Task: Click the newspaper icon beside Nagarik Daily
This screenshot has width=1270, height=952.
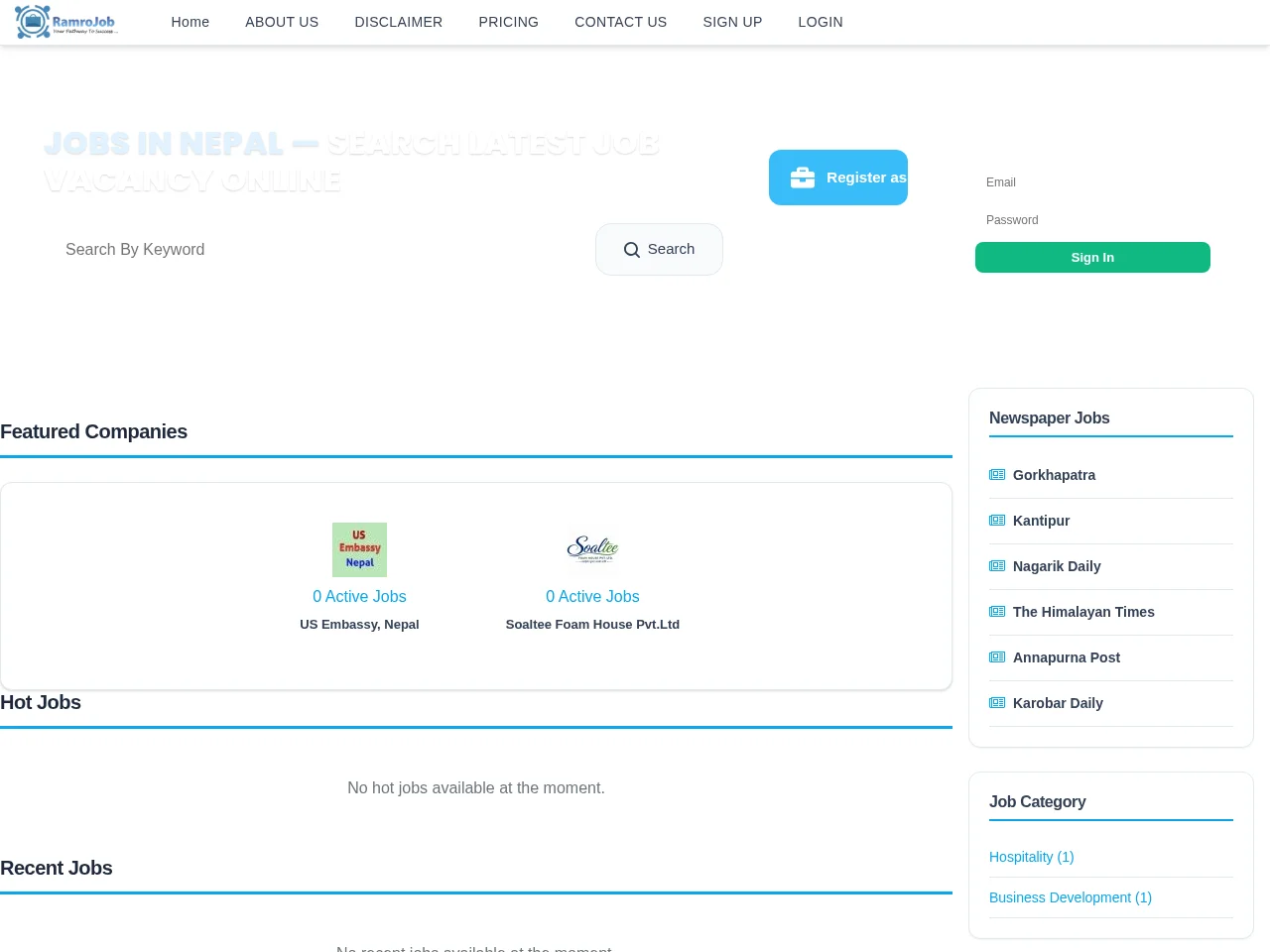Action: [997, 566]
